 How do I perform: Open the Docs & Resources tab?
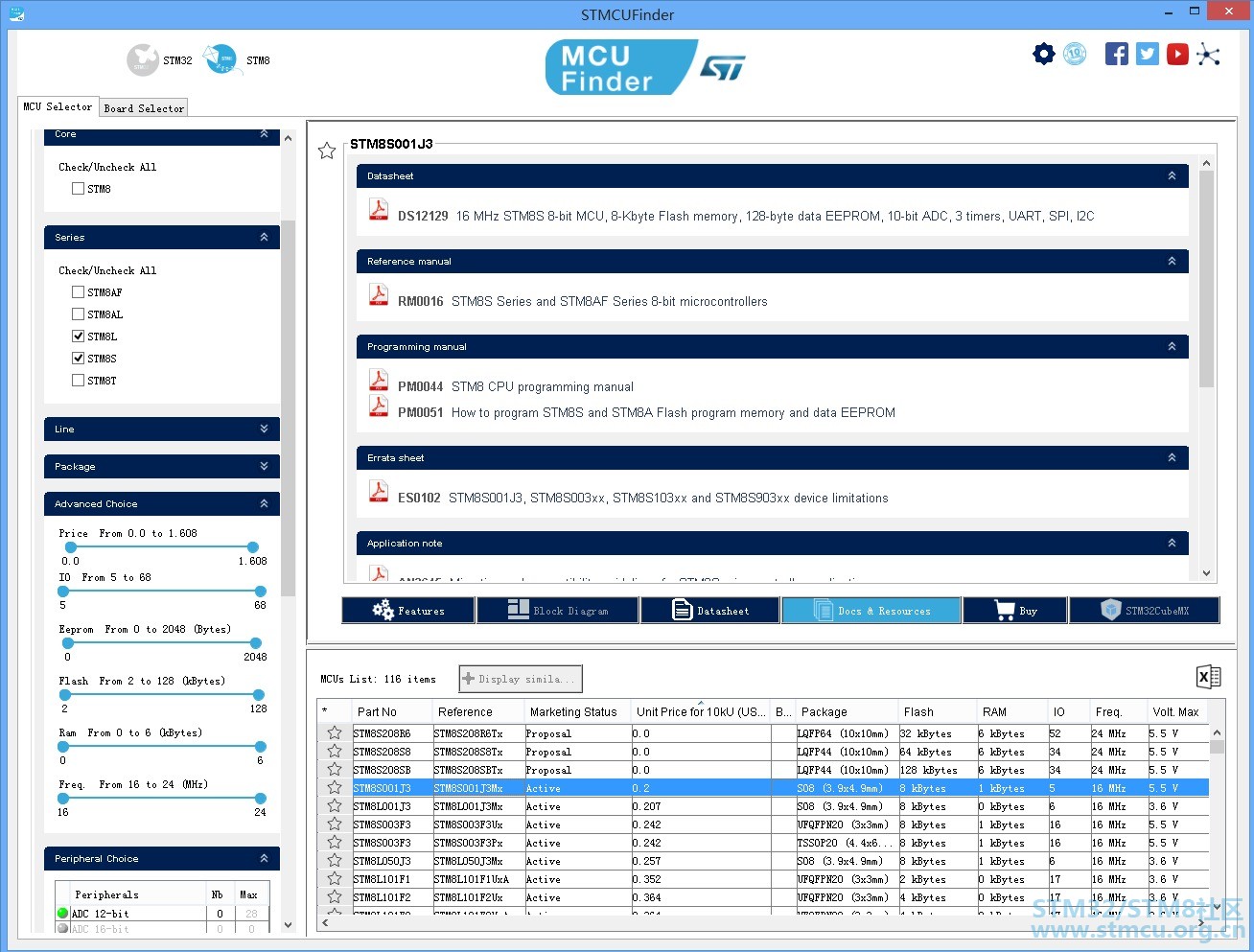(871, 611)
